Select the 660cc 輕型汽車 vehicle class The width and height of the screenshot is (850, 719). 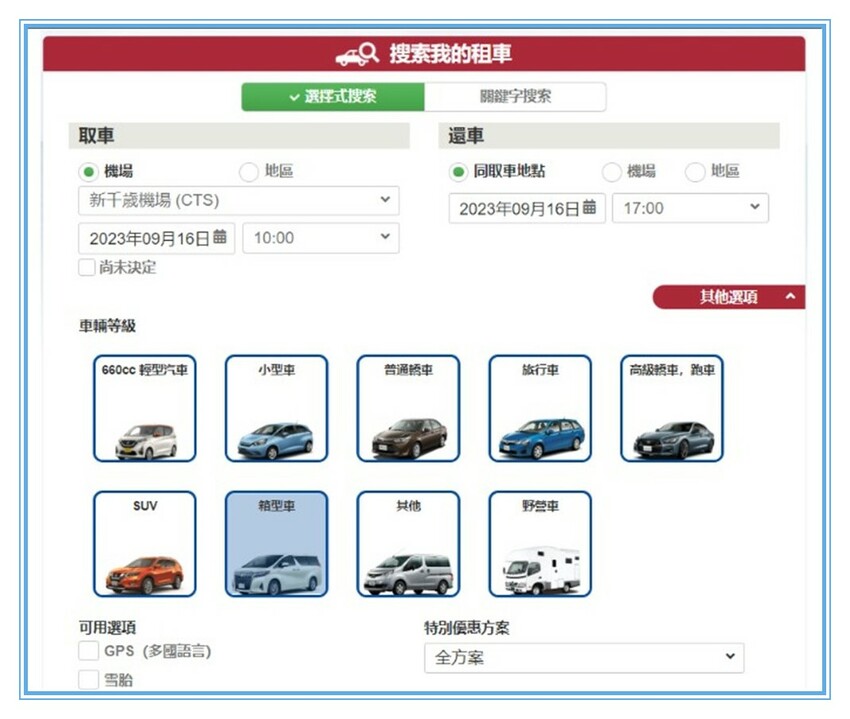[x=145, y=408]
